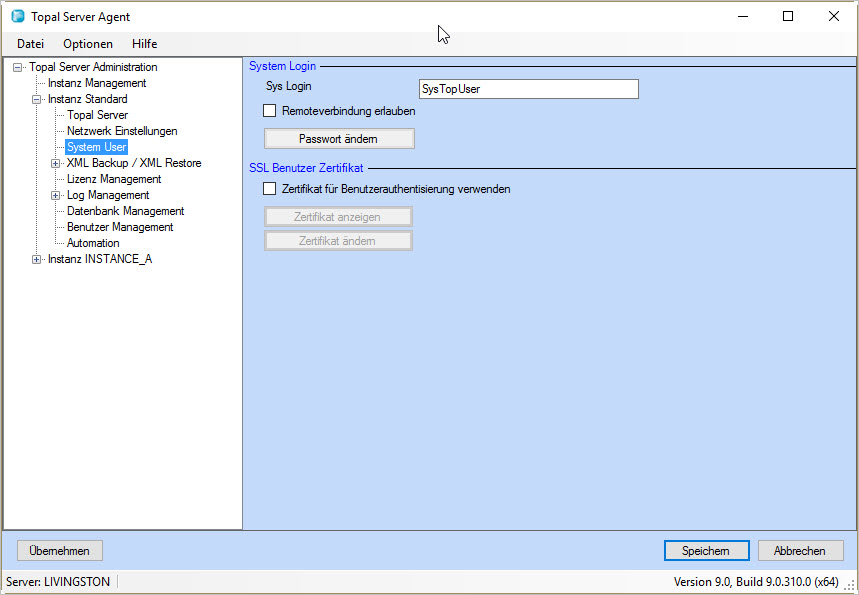Screen dimensions: 859x595
Task: Toggle Zertifikat für Benutzerauthentisierung verwenden checkbox
Action: [269, 188]
